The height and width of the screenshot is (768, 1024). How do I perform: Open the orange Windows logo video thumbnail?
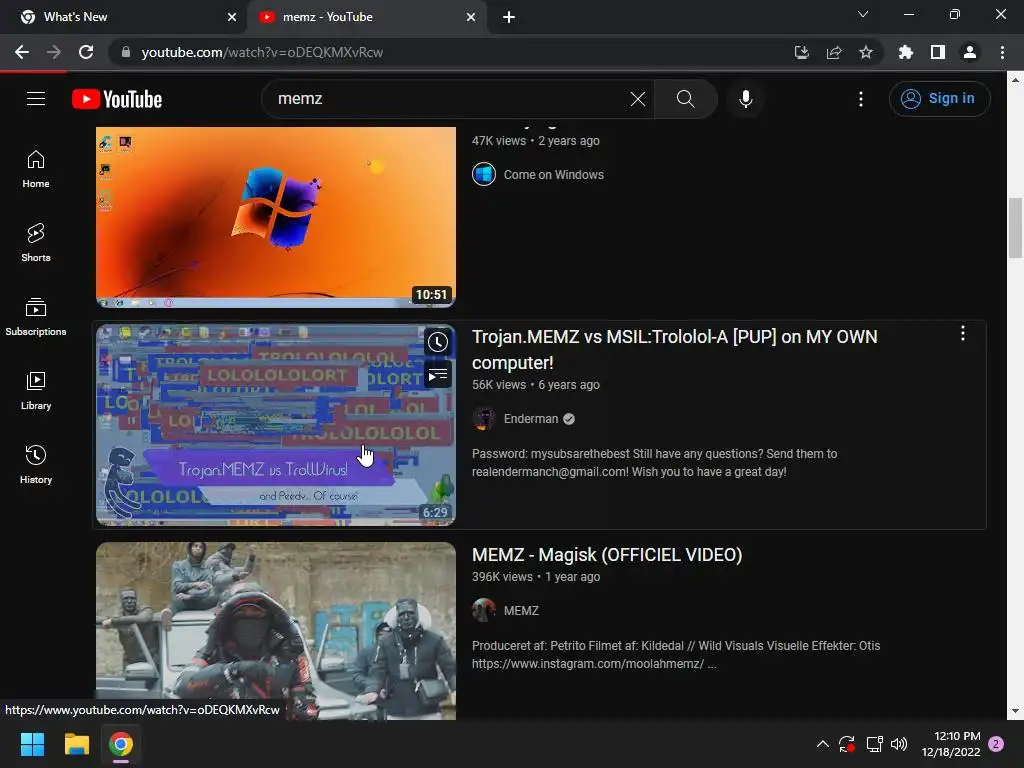(x=276, y=217)
